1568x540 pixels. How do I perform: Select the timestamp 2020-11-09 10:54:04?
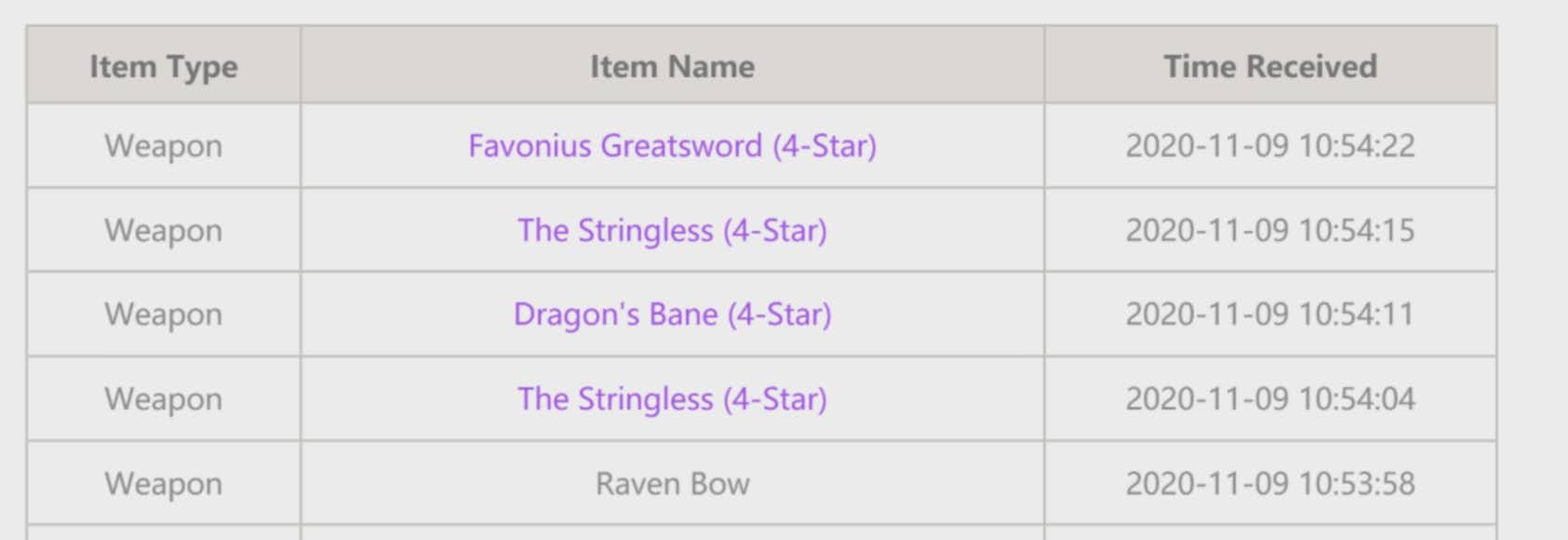pyautogui.click(x=1270, y=398)
